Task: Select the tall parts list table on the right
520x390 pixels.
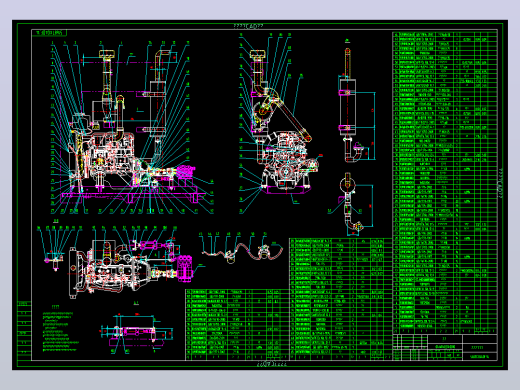Action: point(445,183)
